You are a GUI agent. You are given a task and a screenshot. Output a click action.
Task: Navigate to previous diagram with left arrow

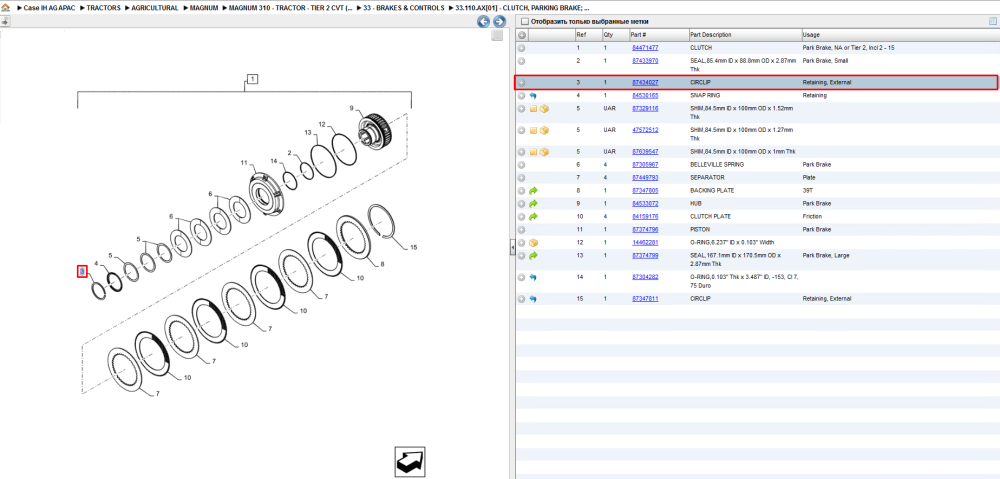pyautogui.click(x=483, y=22)
